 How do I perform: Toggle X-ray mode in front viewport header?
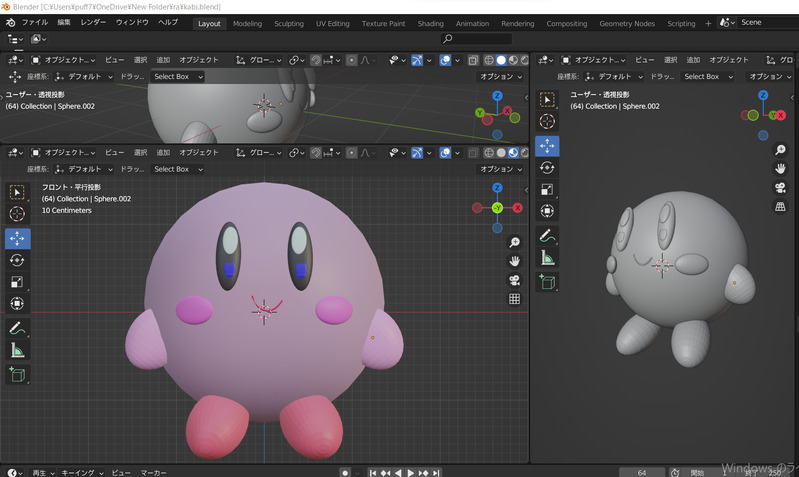(x=473, y=153)
